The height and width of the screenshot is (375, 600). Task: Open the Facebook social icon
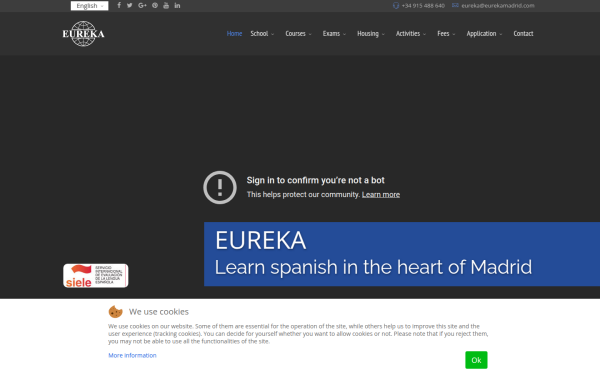[x=119, y=5]
